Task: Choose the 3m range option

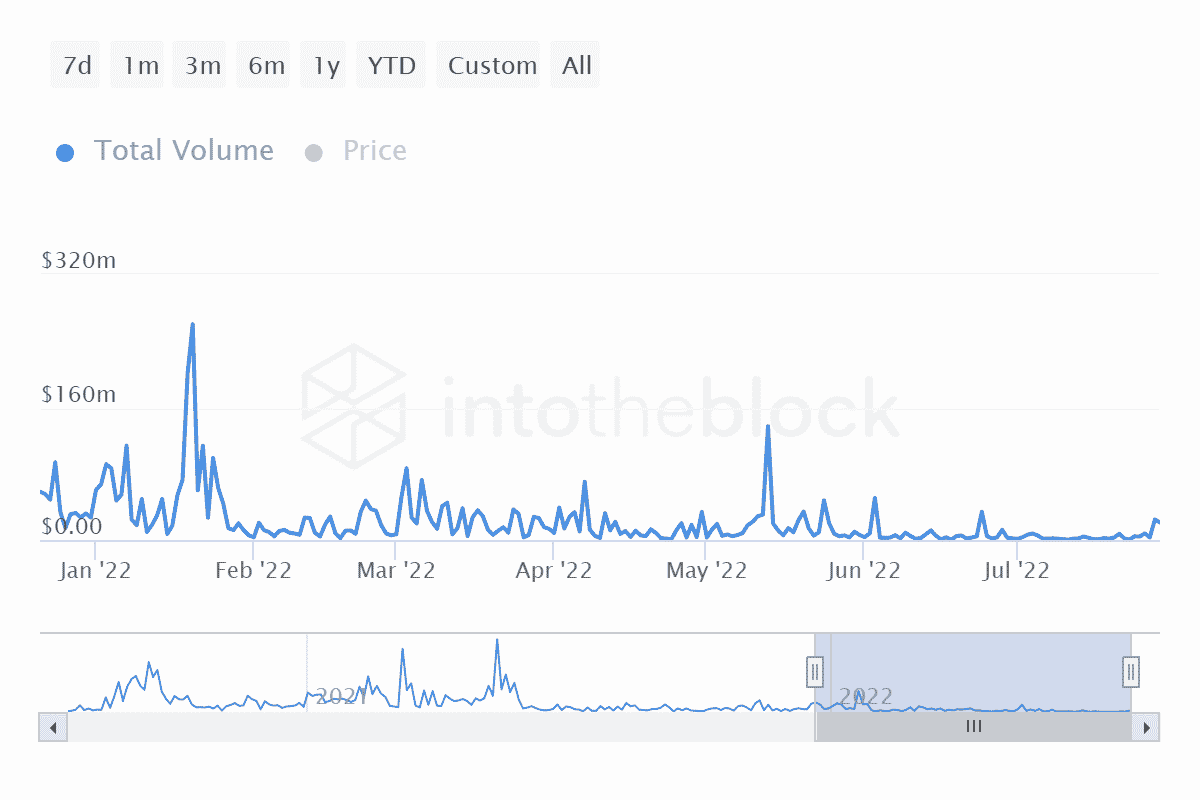Action: pos(202,66)
